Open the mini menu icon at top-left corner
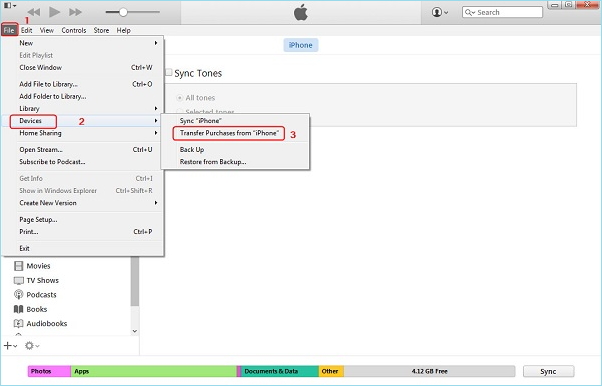This screenshot has height=386, width=602. click(x=10, y=5)
